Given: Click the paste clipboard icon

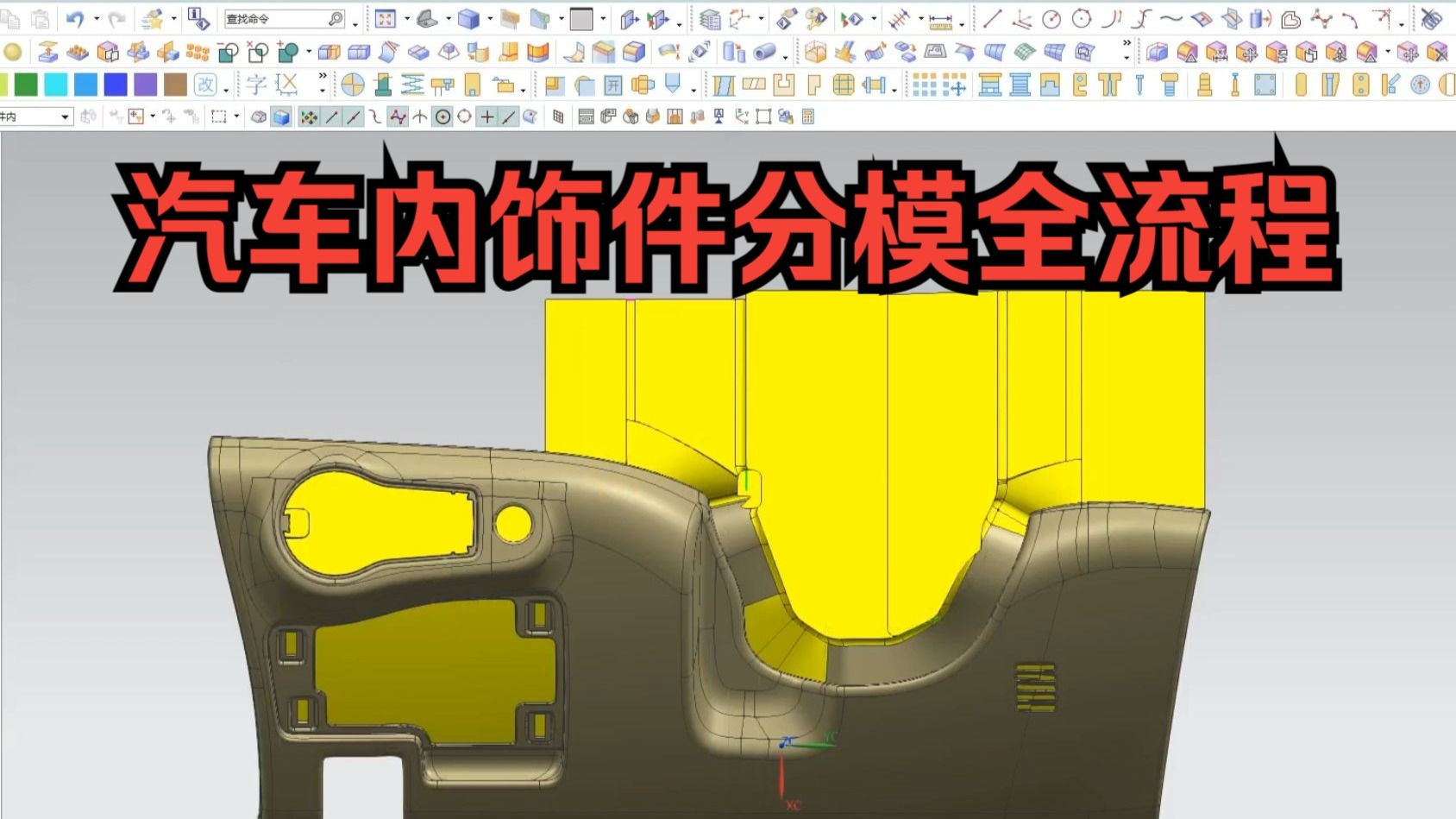Looking at the screenshot, I should pos(41,18).
